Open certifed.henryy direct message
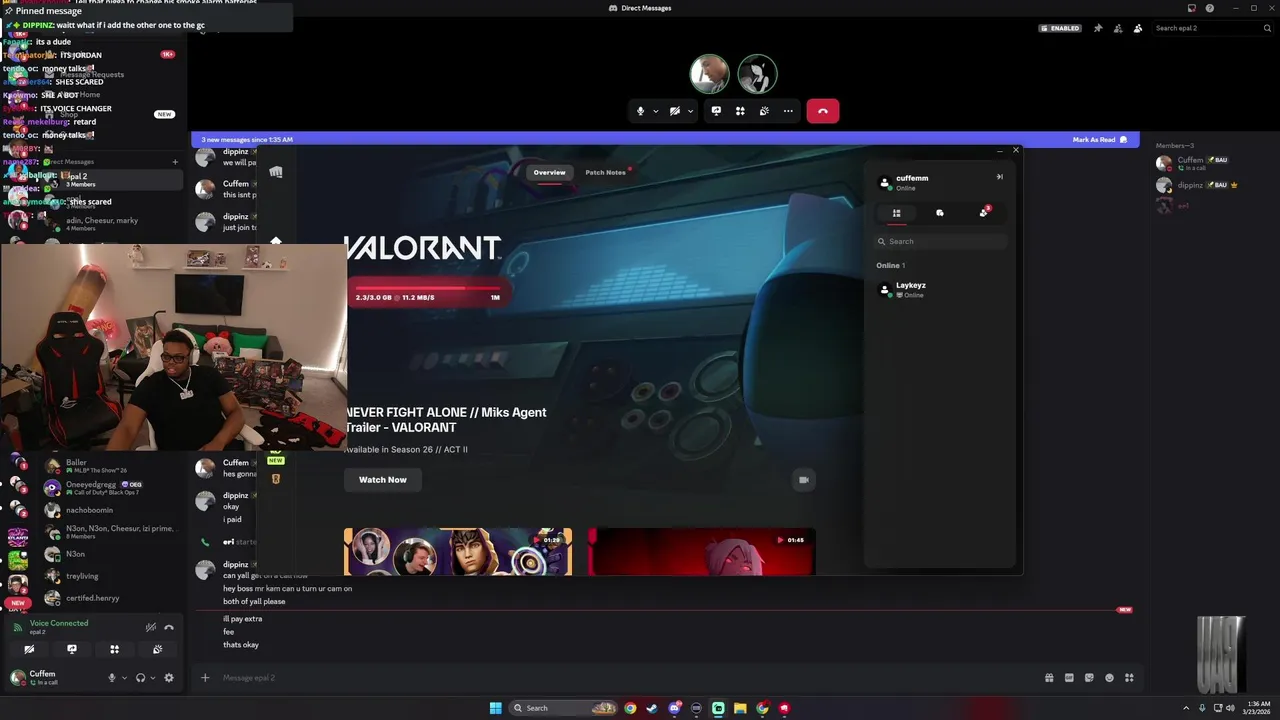This screenshot has height=720, width=1280. point(110,598)
